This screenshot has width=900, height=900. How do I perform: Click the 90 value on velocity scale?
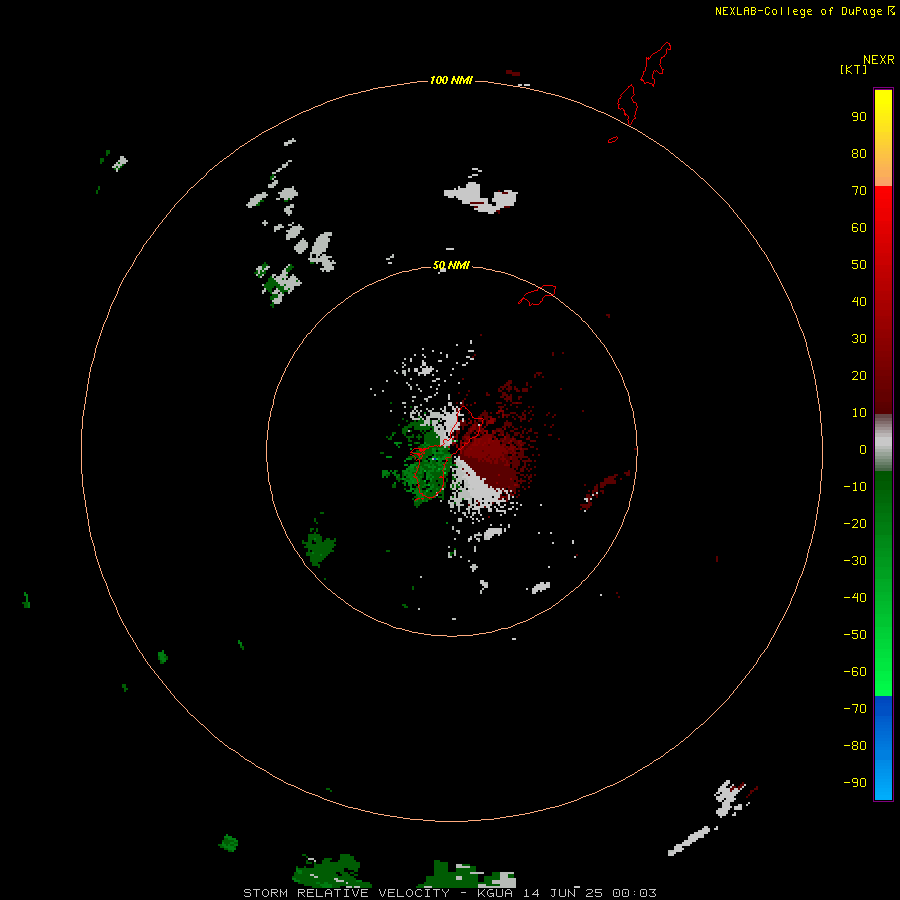[859, 117]
